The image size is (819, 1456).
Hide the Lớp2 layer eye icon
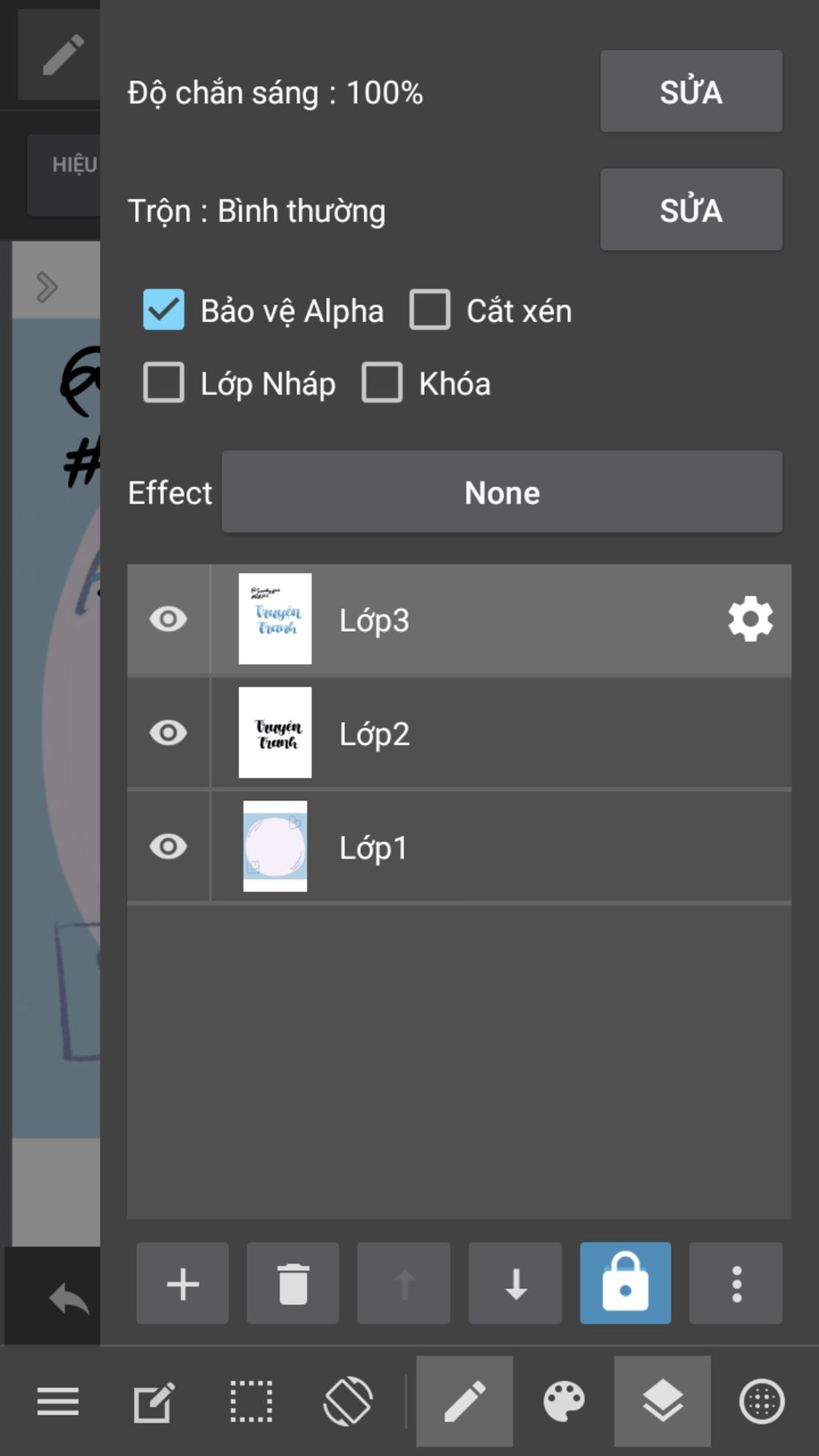pyautogui.click(x=168, y=733)
